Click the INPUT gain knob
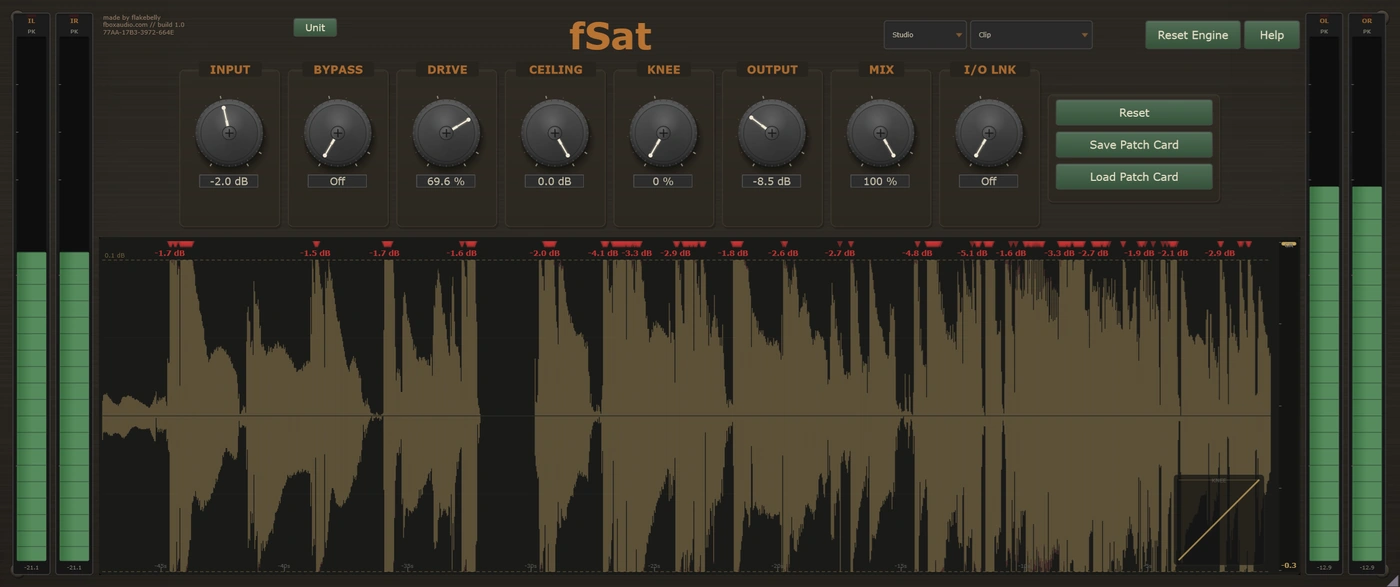This screenshot has height=587, width=1400. pos(229,133)
